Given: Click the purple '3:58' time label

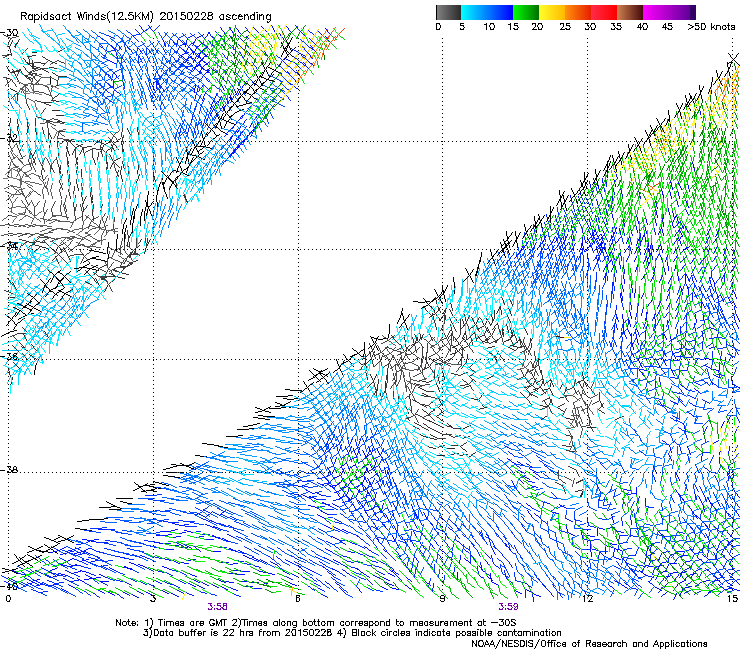Looking at the screenshot, I should (x=218, y=607).
